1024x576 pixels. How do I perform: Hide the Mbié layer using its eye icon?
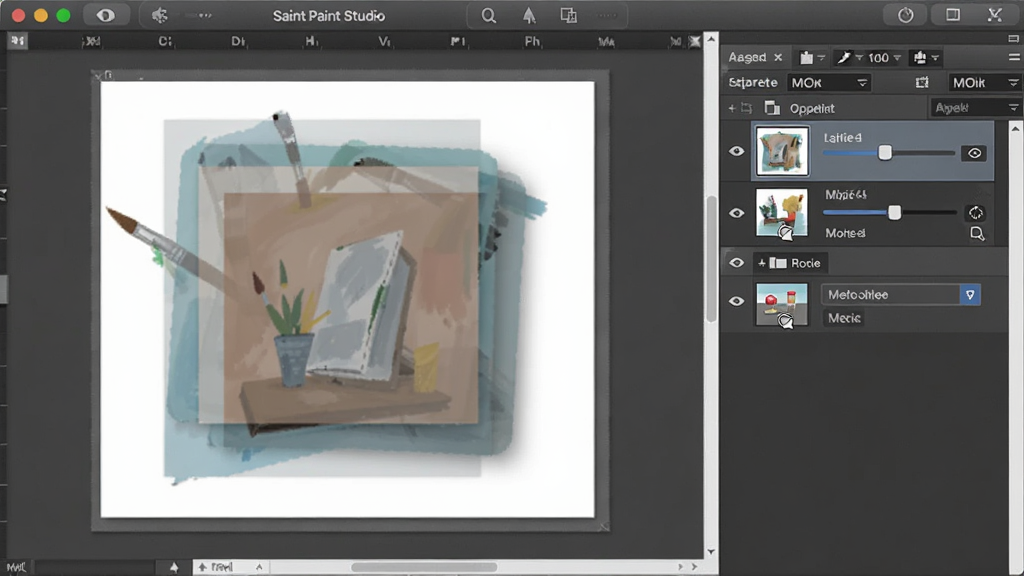737,213
